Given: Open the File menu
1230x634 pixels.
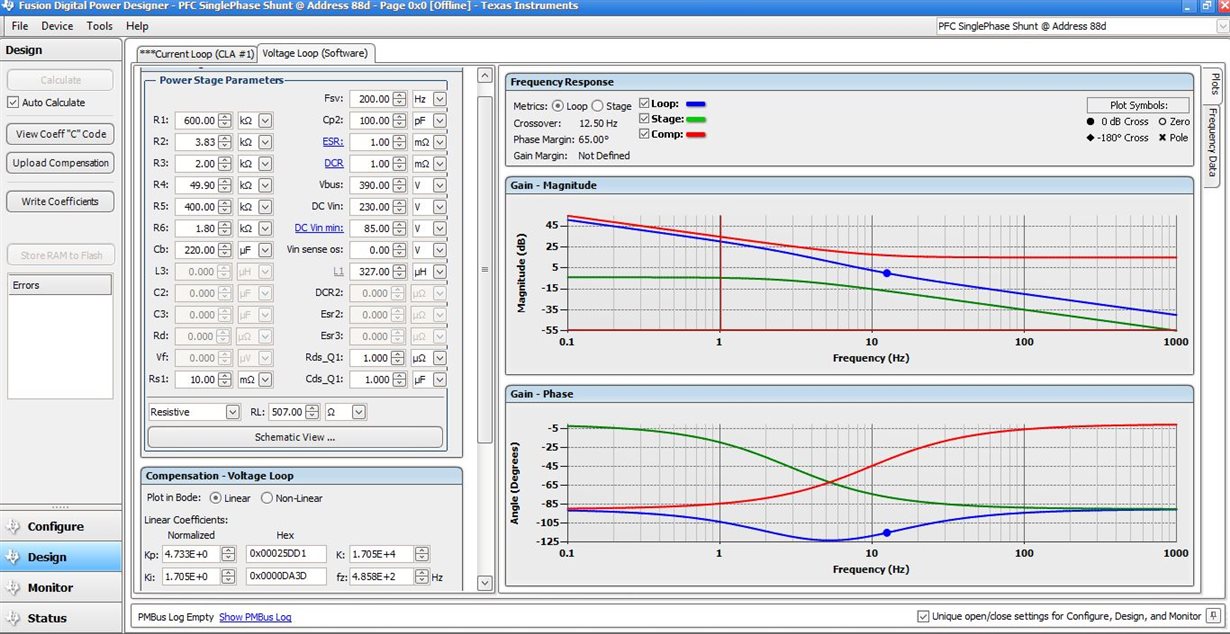Looking at the screenshot, I should [x=20, y=26].
